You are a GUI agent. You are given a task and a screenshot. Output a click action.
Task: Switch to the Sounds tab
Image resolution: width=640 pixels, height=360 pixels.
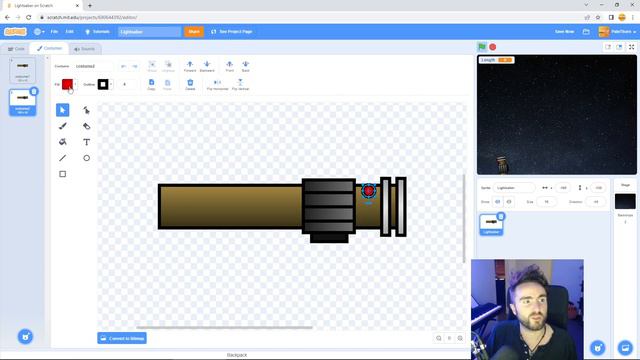click(x=84, y=49)
